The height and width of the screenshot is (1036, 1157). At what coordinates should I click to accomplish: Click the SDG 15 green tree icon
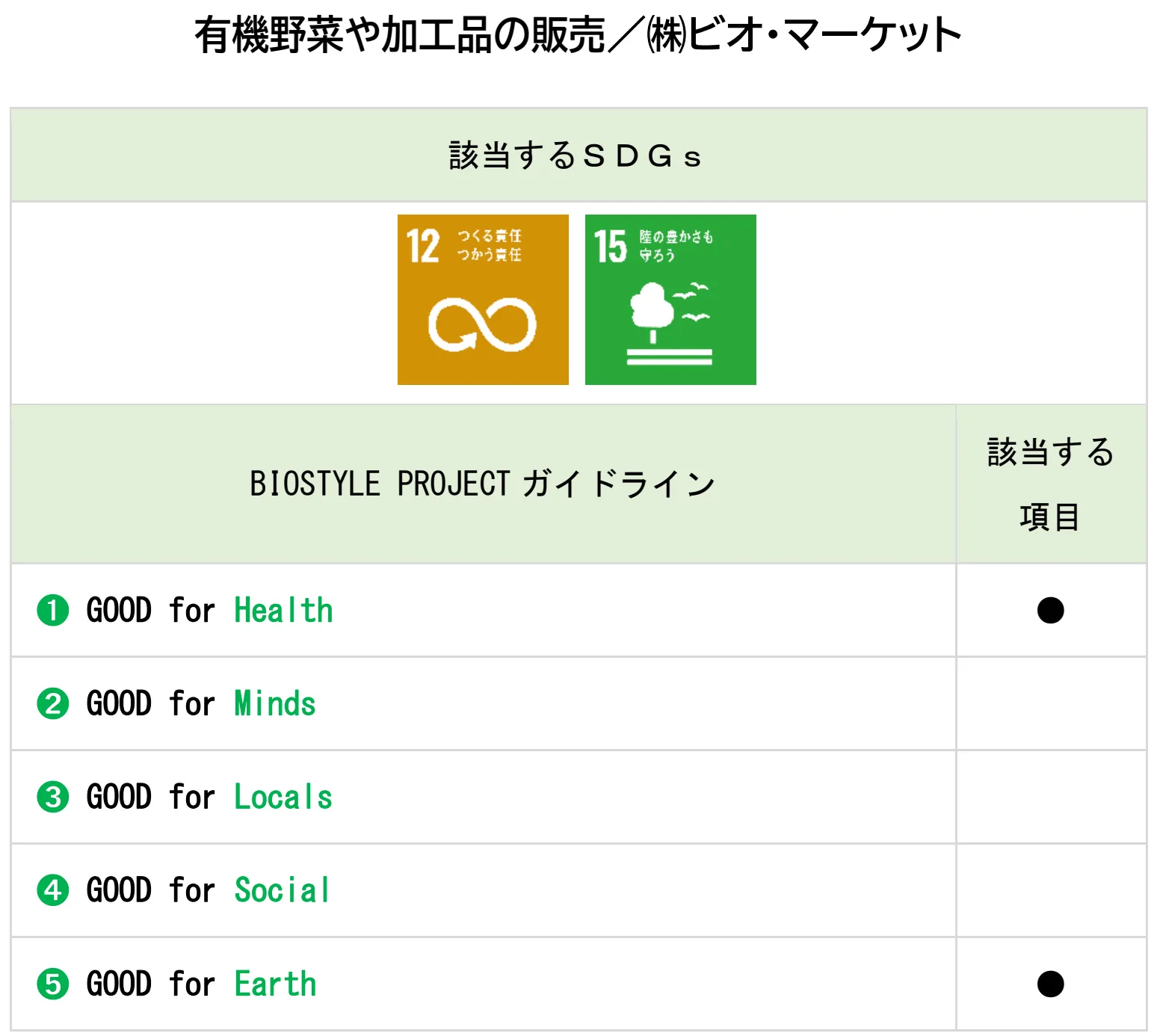(670, 300)
